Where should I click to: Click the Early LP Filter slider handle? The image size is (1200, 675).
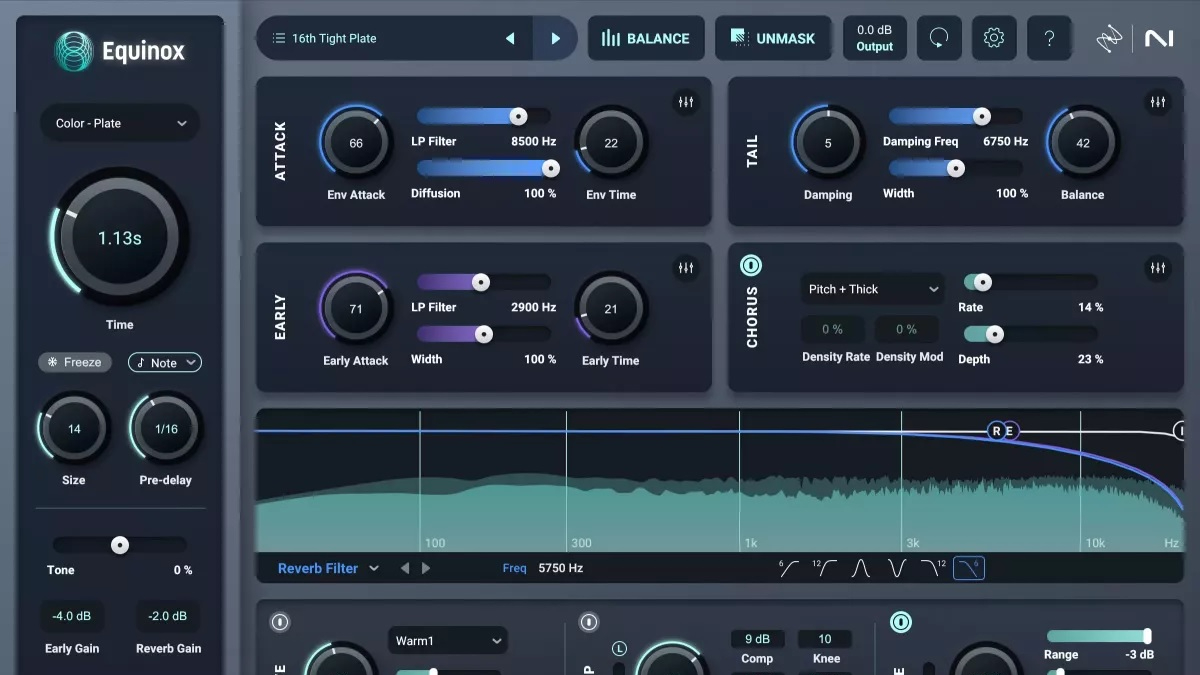coord(481,282)
